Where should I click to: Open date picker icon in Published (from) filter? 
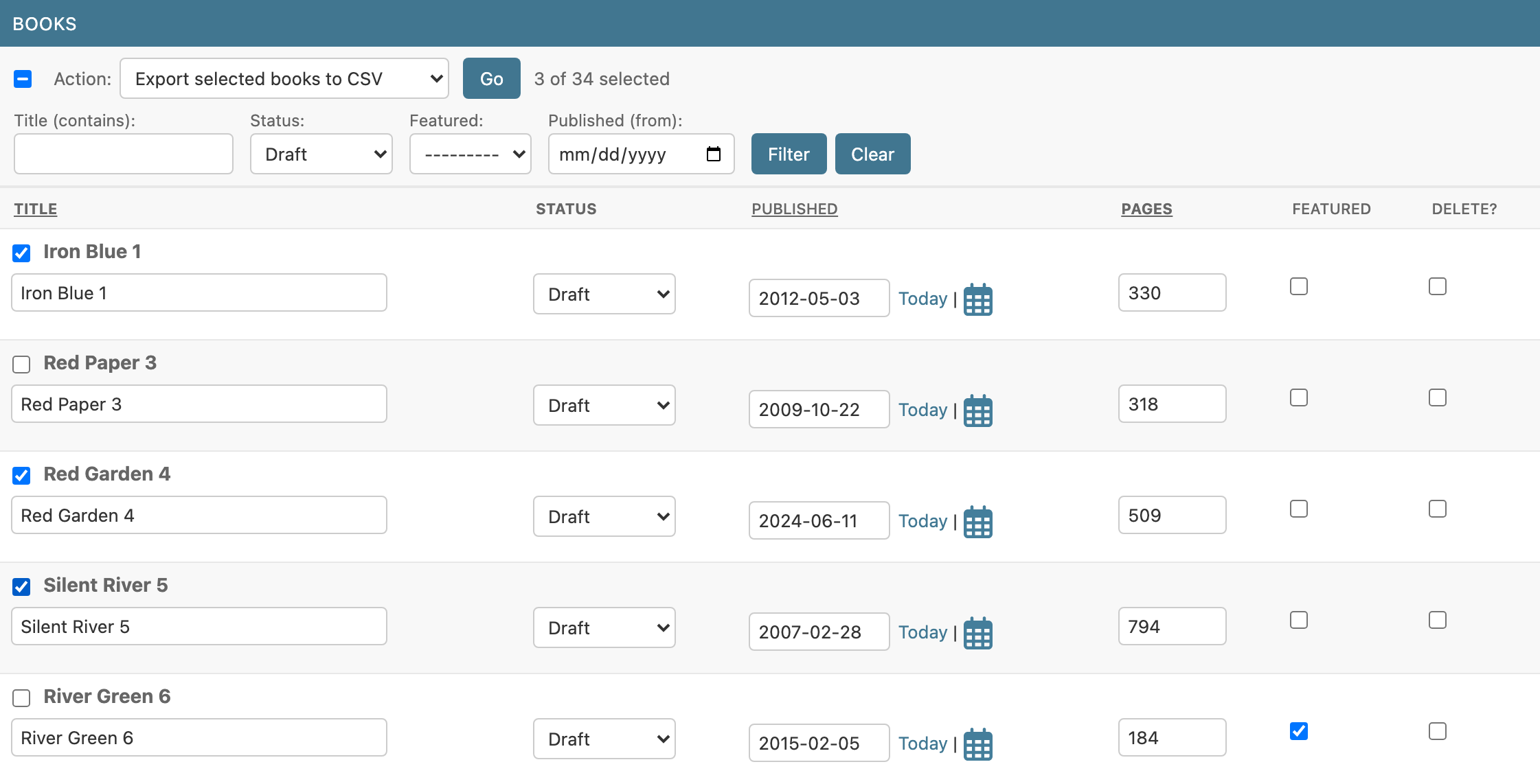tap(714, 154)
